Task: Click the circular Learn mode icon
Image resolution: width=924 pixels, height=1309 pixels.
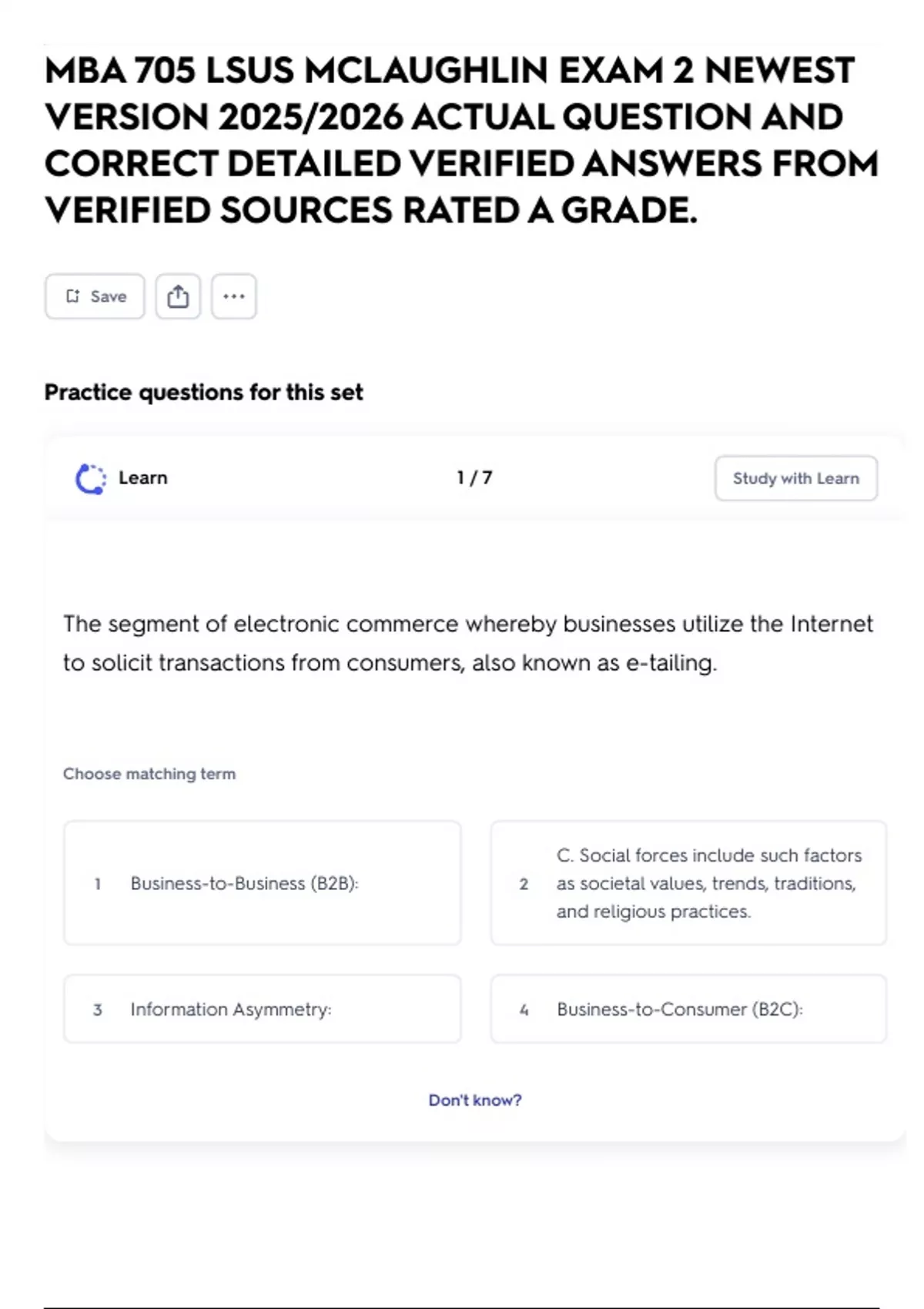Action: click(91, 478)
